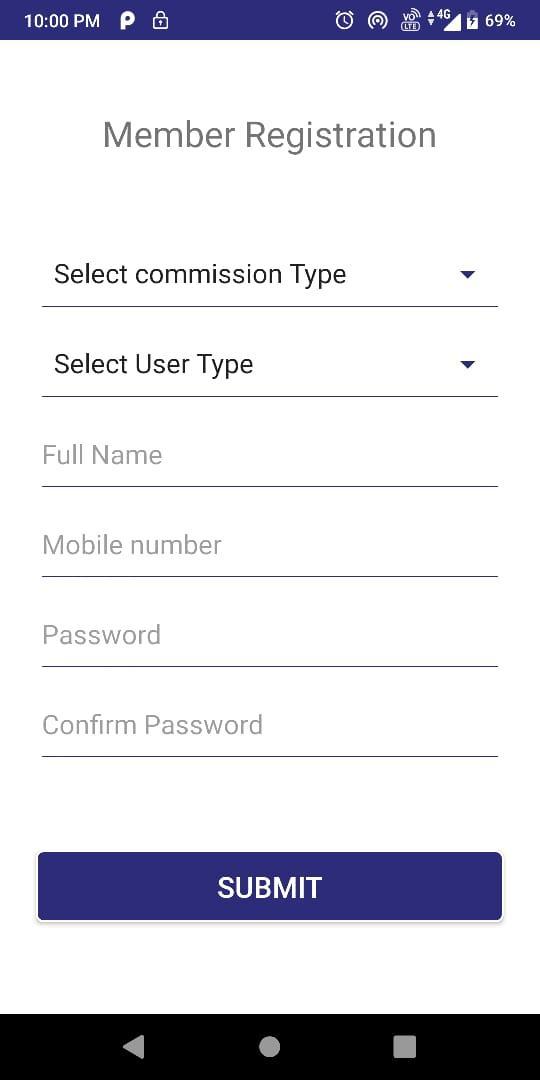Tap the P app notification icon
540x1080 pixels.
127,21
